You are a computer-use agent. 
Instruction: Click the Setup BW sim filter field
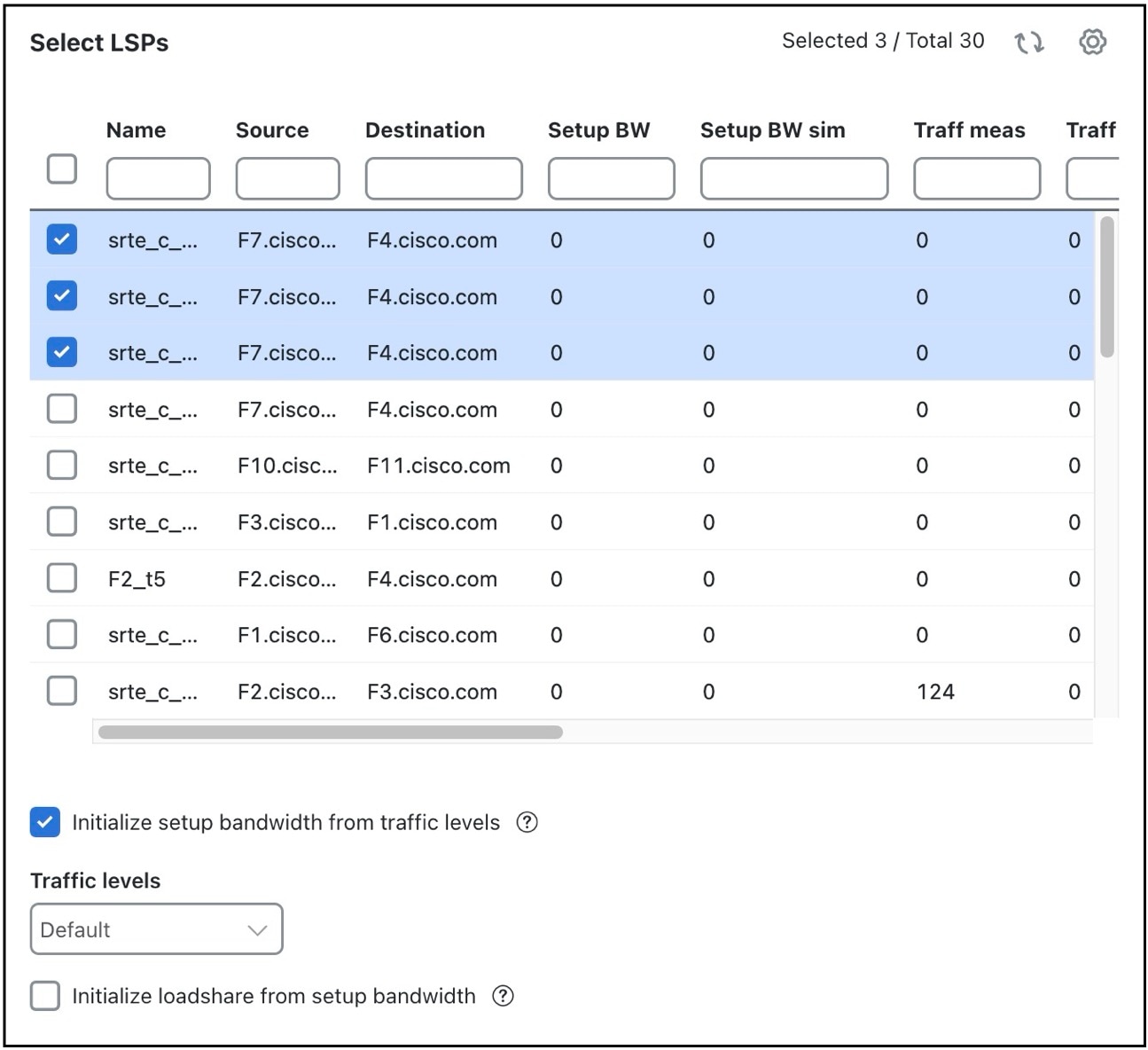pyautogui.click(x=794, y=178)
